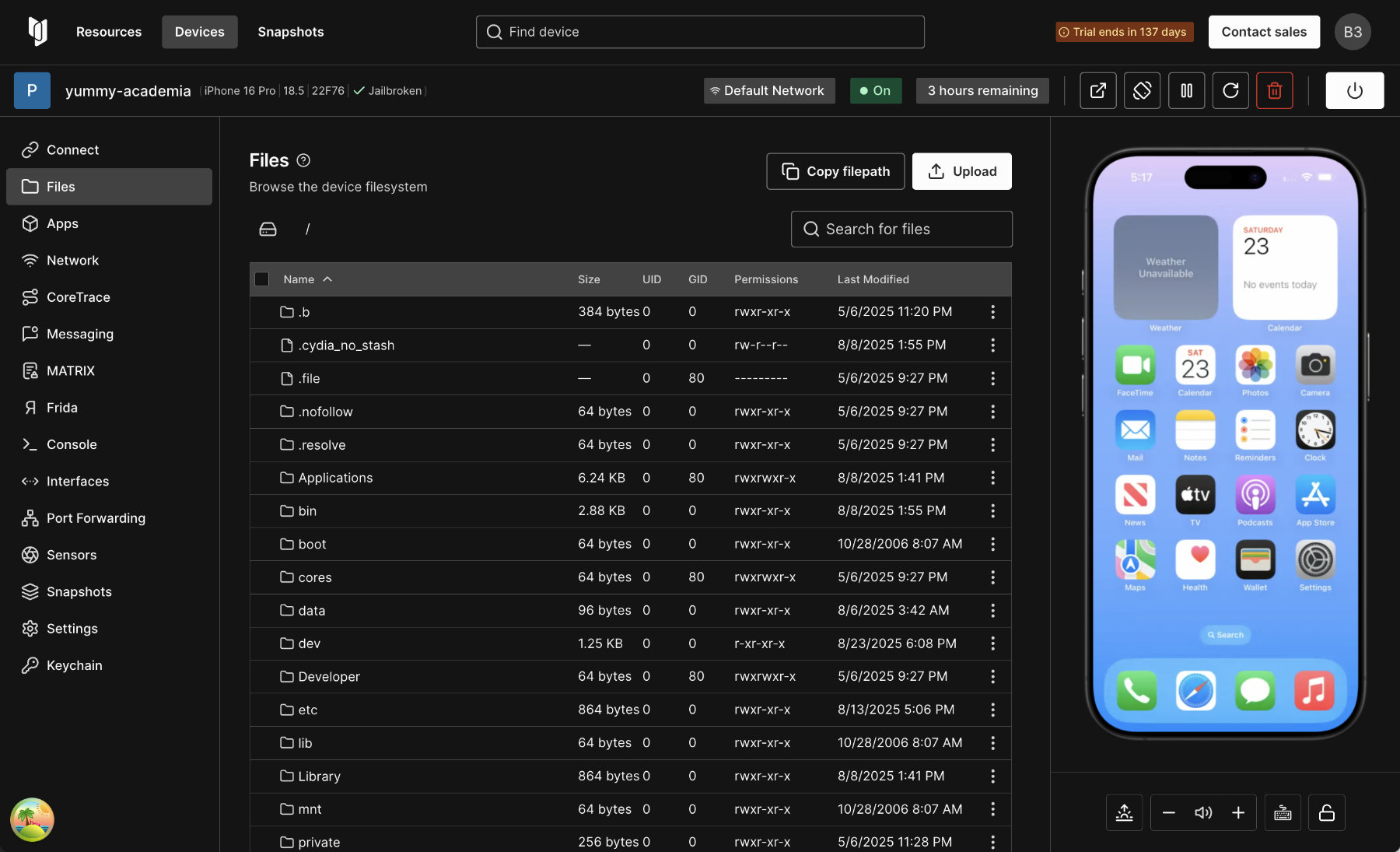Viewport: 1400px width, 852px height.
Task: Click the refresh/restart device icon
Action: (1230, 91)
